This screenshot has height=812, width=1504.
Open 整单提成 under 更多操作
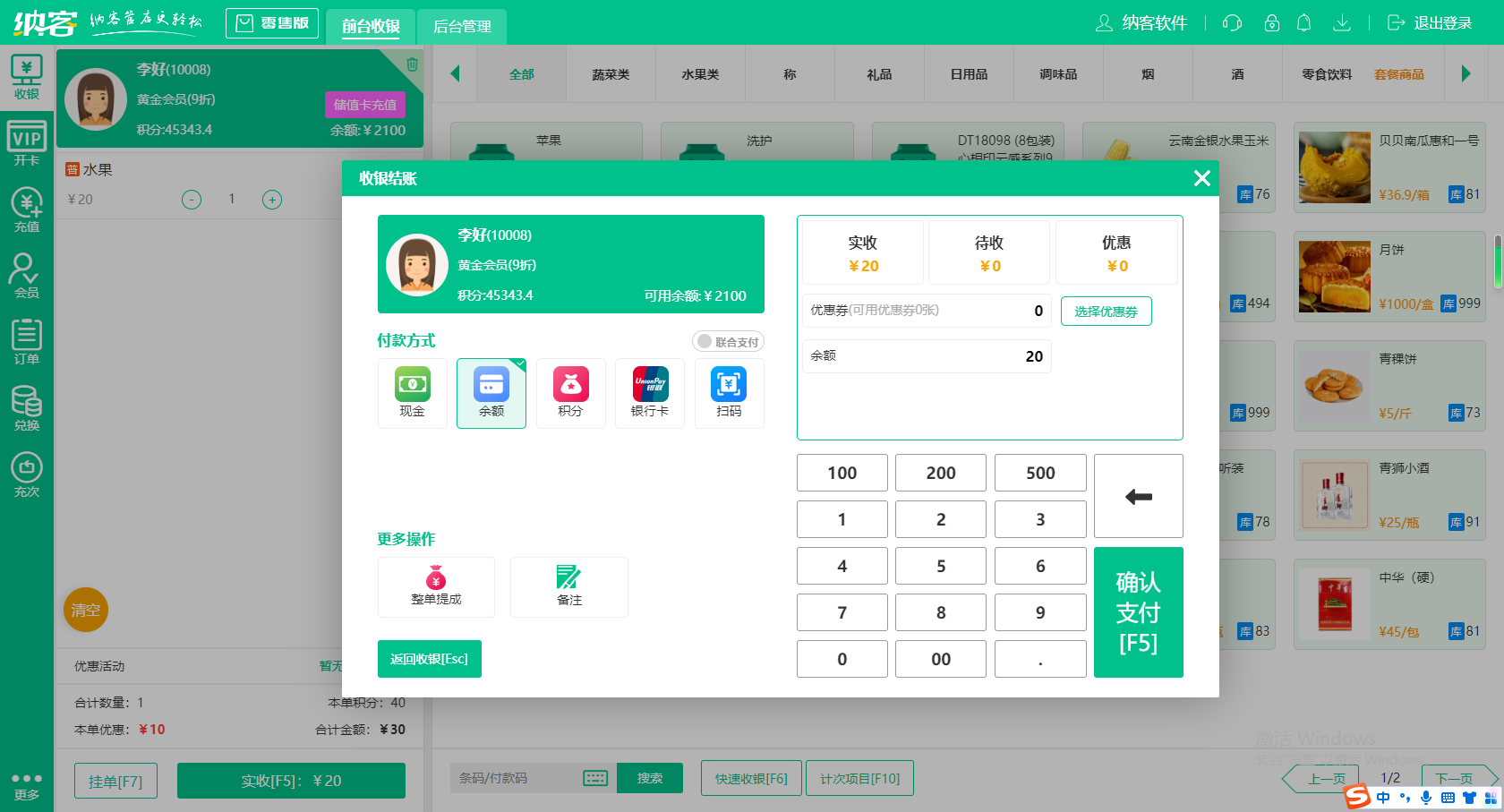(436, 587)
